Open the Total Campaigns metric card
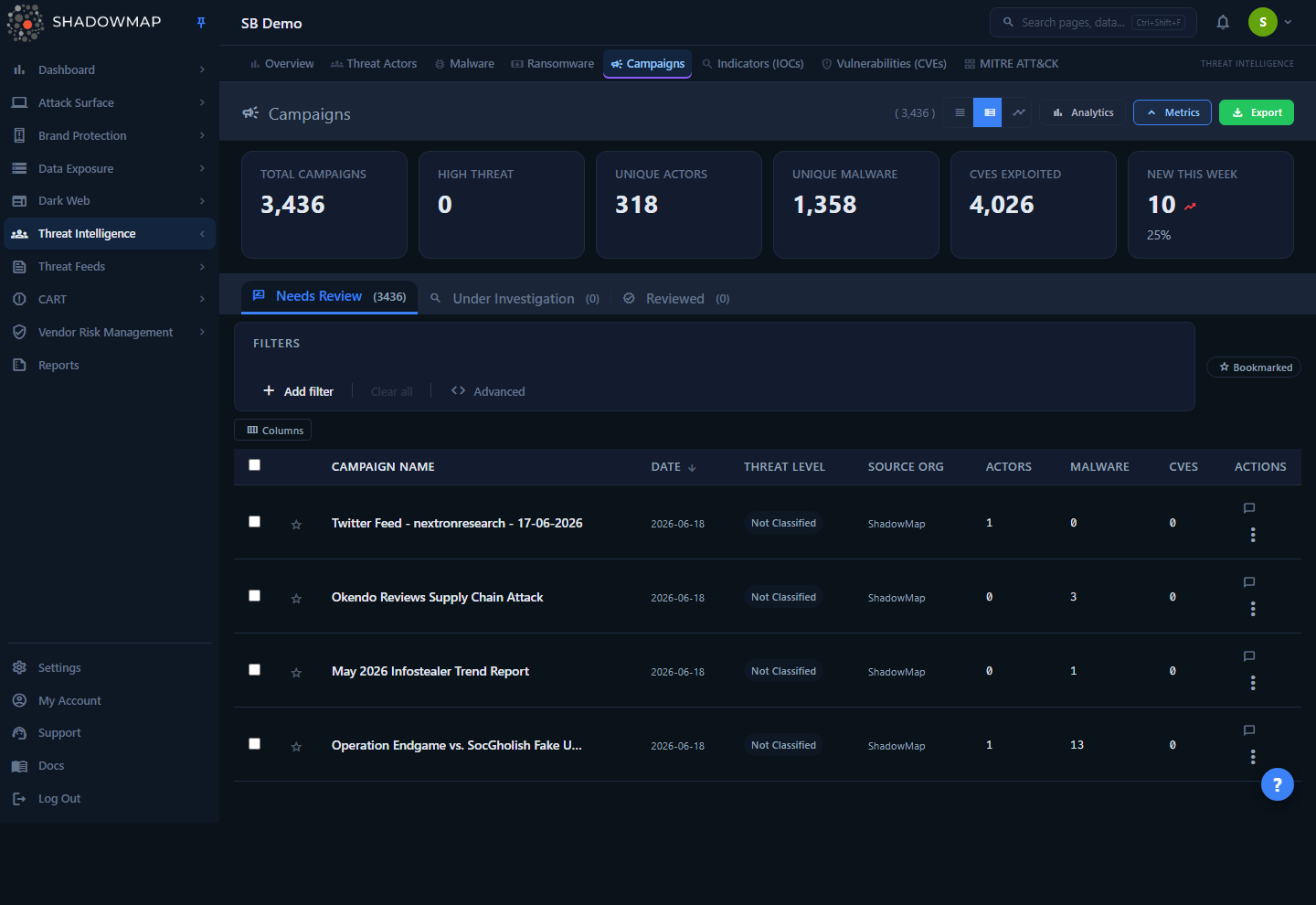Screen dimensions: 1316x905 click(x=324, y=205)
